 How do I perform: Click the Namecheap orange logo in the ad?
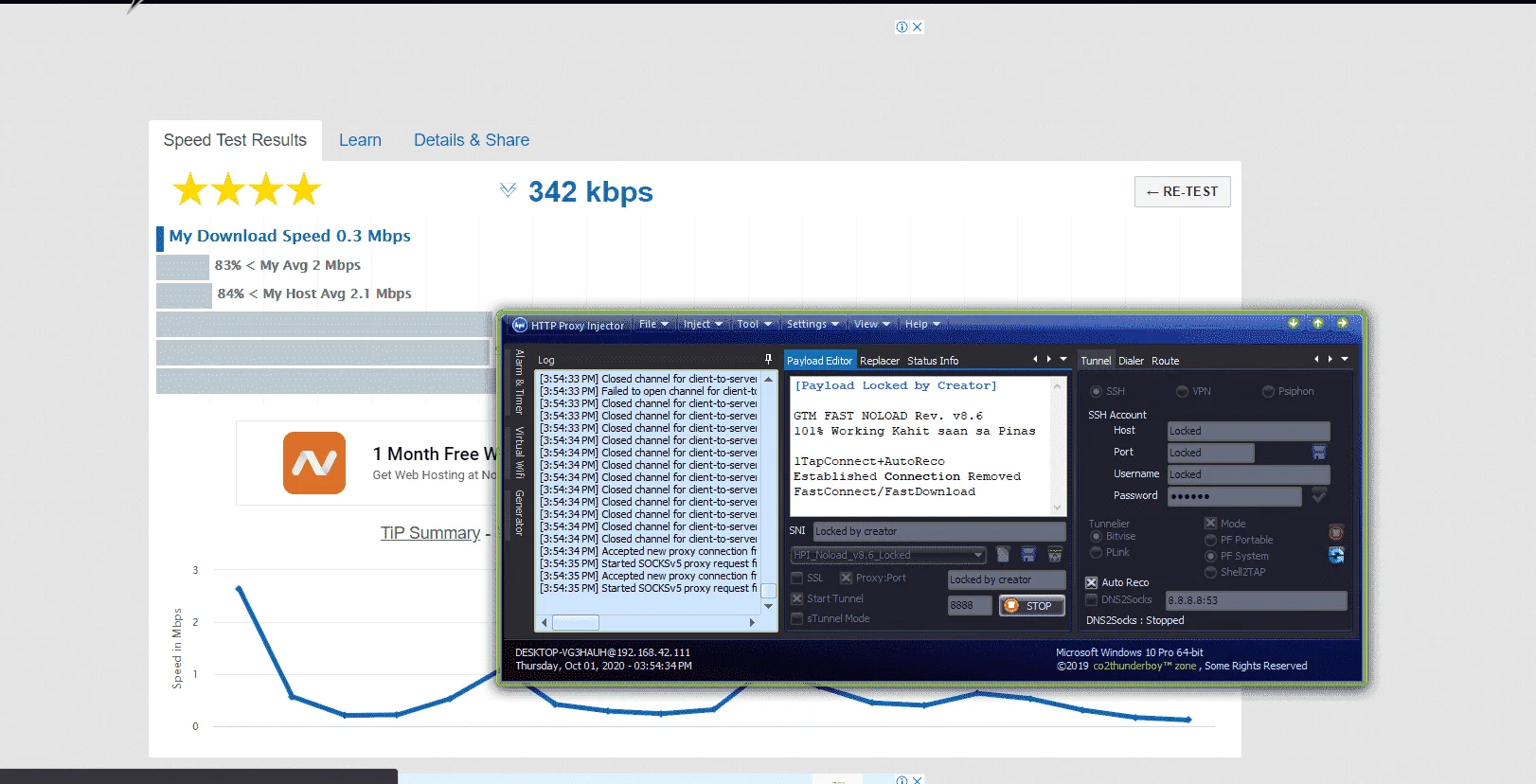tap(314, 463)
